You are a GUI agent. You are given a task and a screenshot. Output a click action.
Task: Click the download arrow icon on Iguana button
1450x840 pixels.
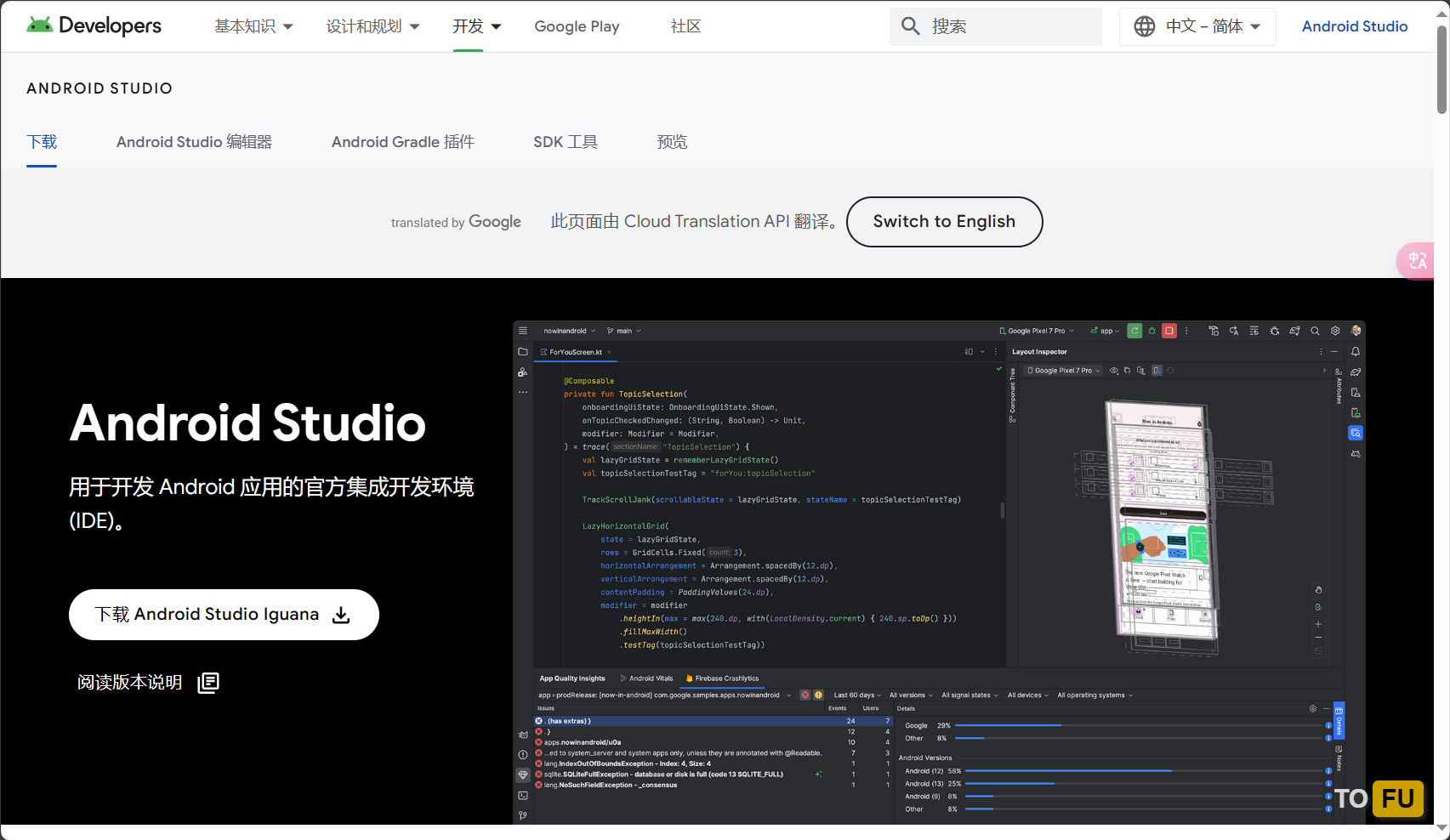[341, 615]
